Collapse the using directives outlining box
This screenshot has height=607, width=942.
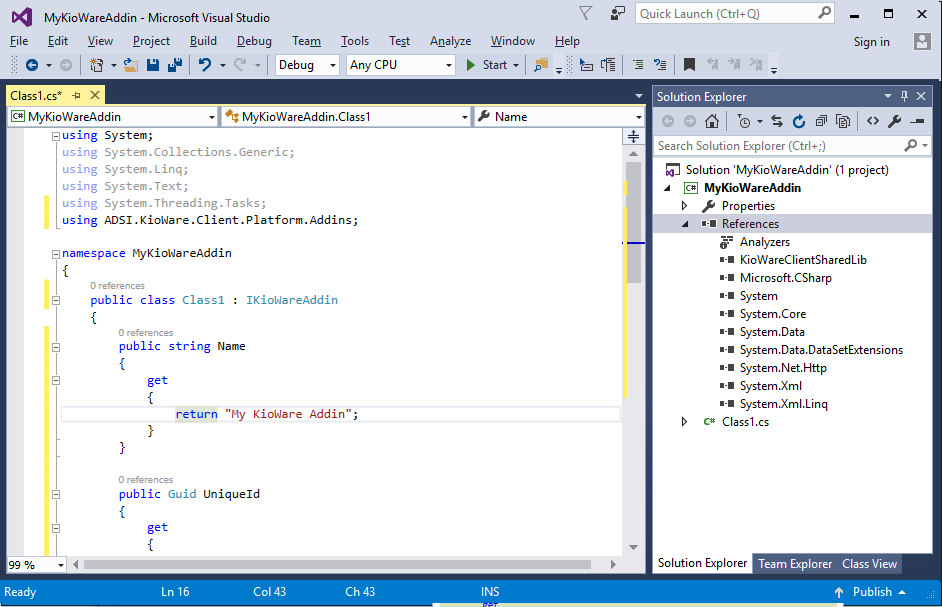(56, 136)
